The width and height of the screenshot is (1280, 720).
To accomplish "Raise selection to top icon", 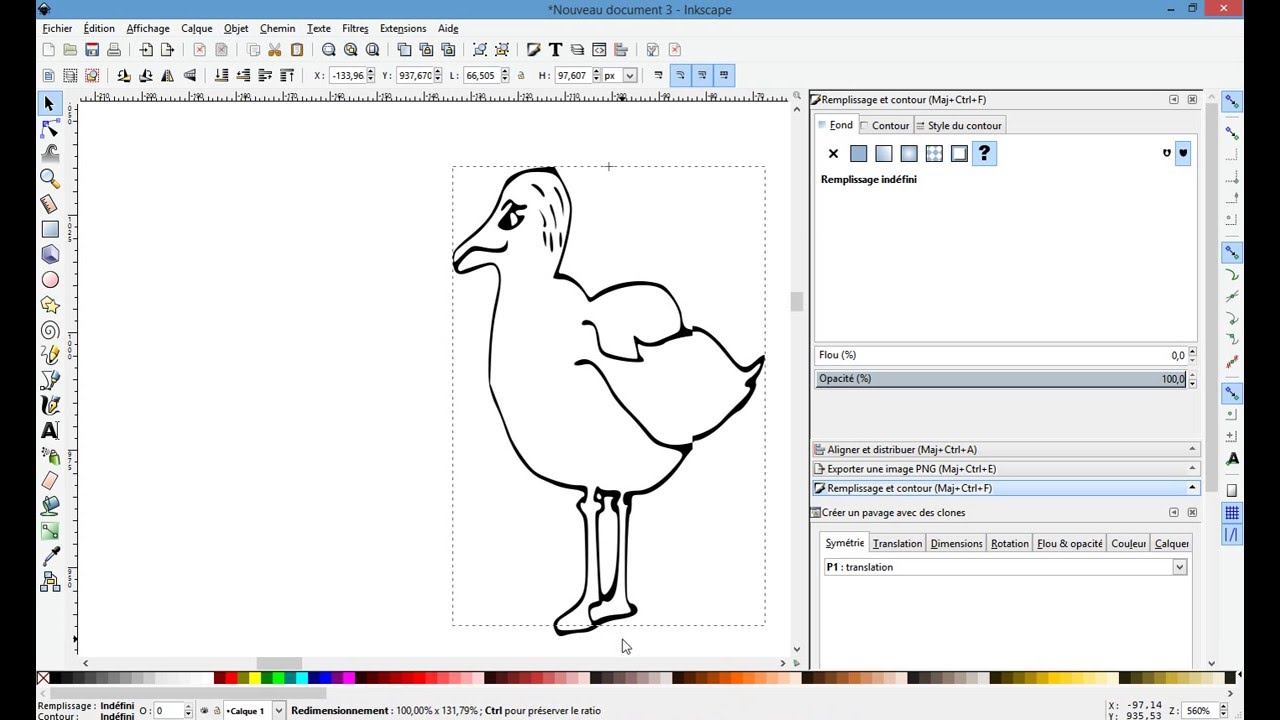I will click(287, 75).
